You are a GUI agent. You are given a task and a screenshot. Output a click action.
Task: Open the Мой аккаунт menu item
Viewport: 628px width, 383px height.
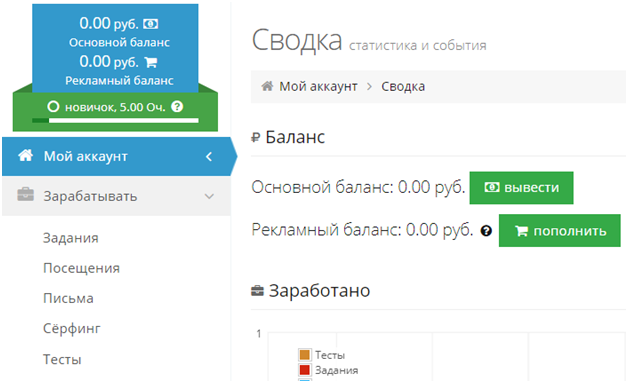coord(116,156)
